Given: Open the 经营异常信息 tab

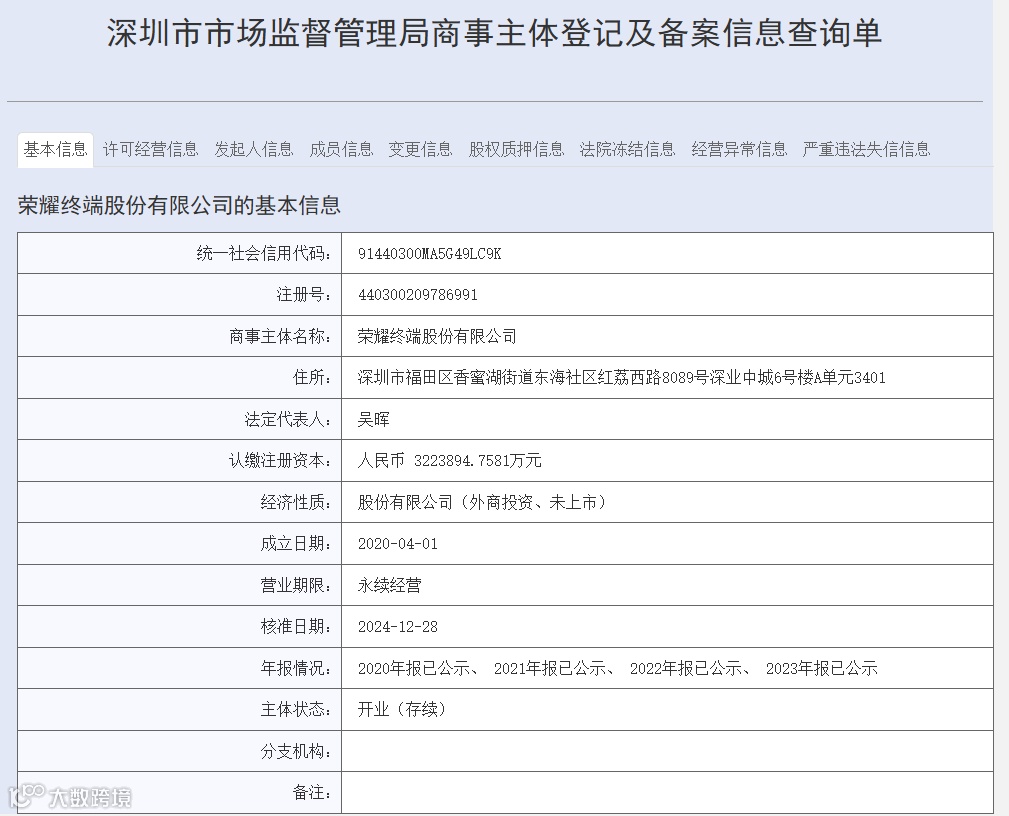Looking at the screenshot, I should pos(739,150).
